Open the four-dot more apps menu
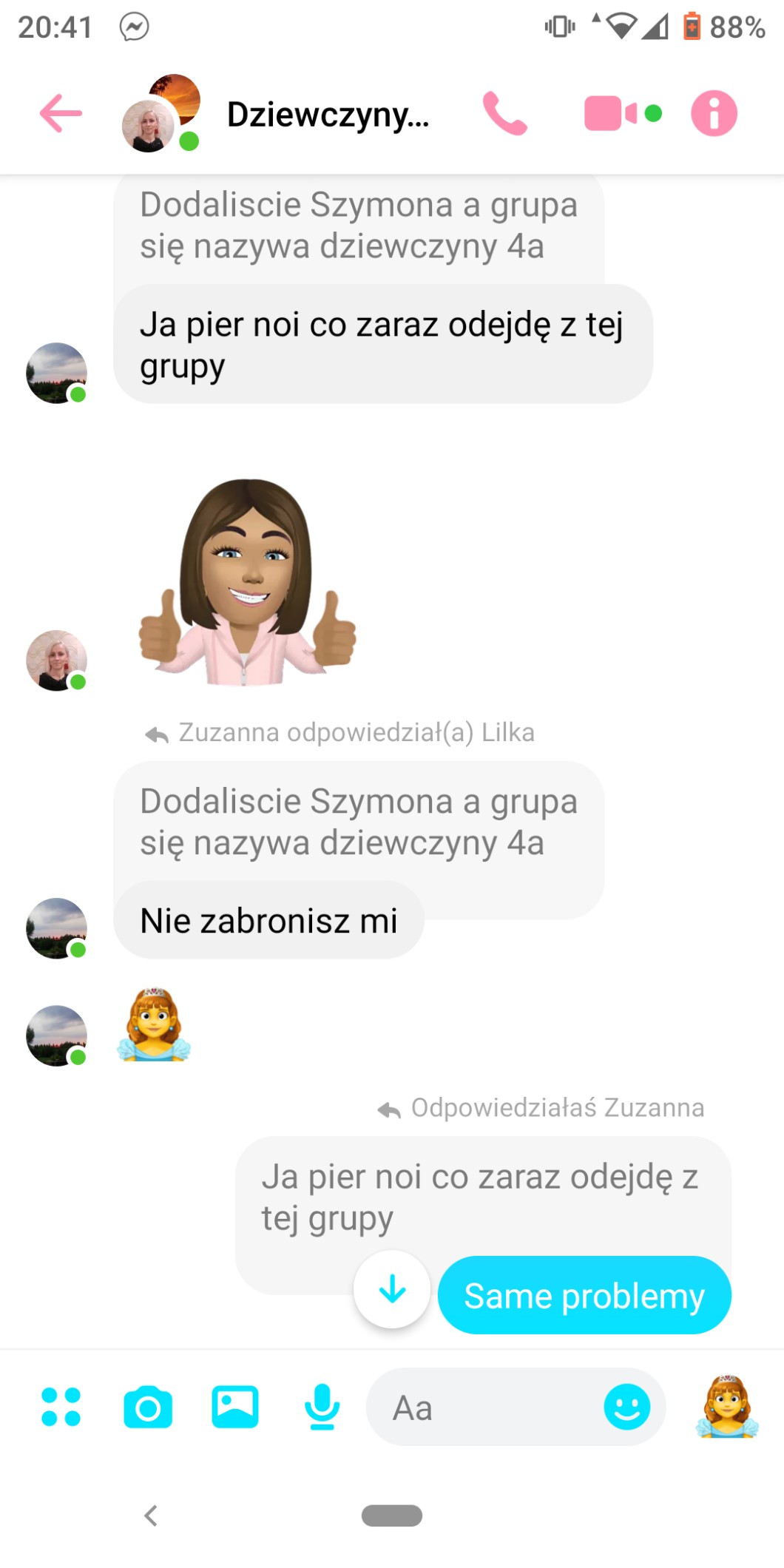Image resolution: width=784 pixels, height=1568 pixels. [x=61, y=1407]
